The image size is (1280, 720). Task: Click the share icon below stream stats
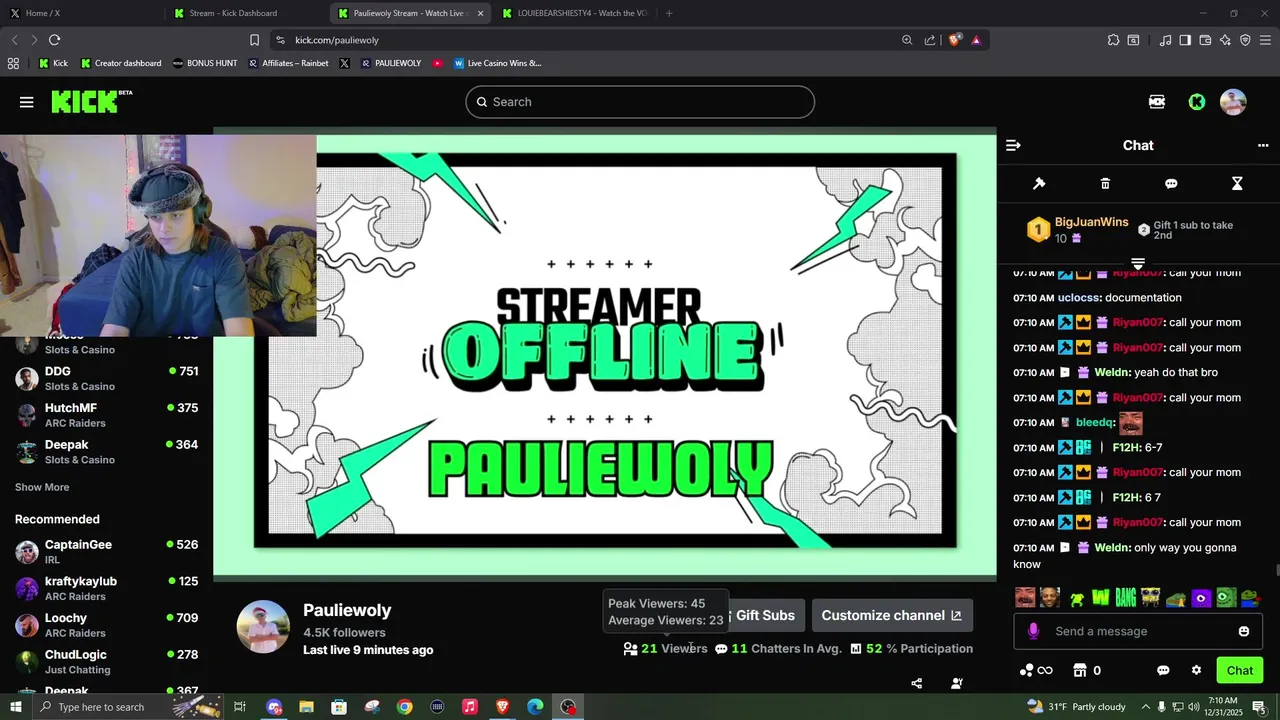click(x=917, y=684)
